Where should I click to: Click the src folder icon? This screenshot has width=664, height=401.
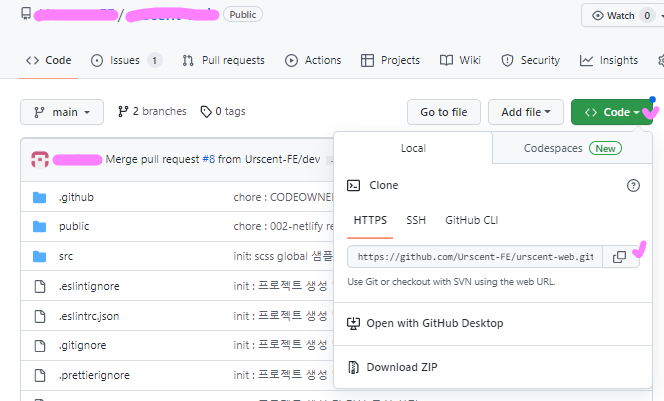click(39, 257)
